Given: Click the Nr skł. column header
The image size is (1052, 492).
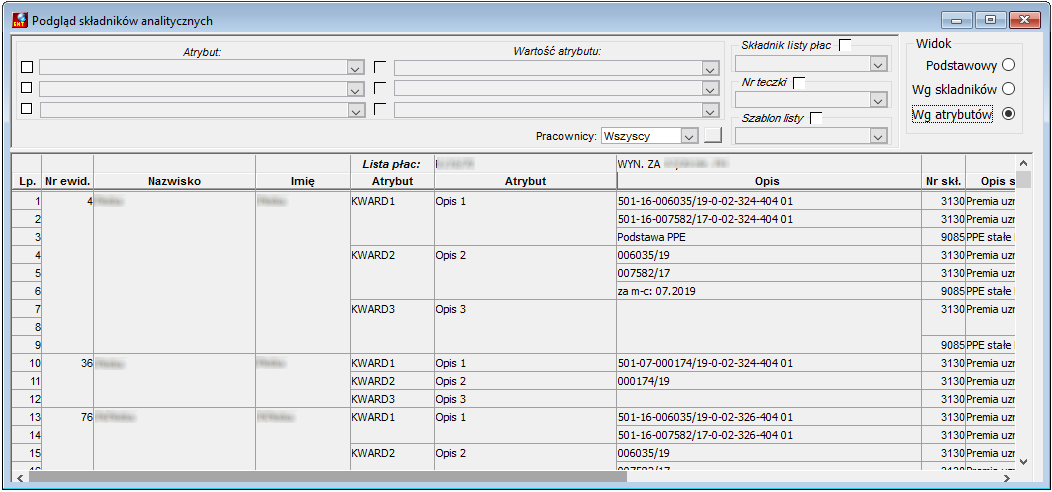Looking at the screenshot, I should [x=943, y=181].
